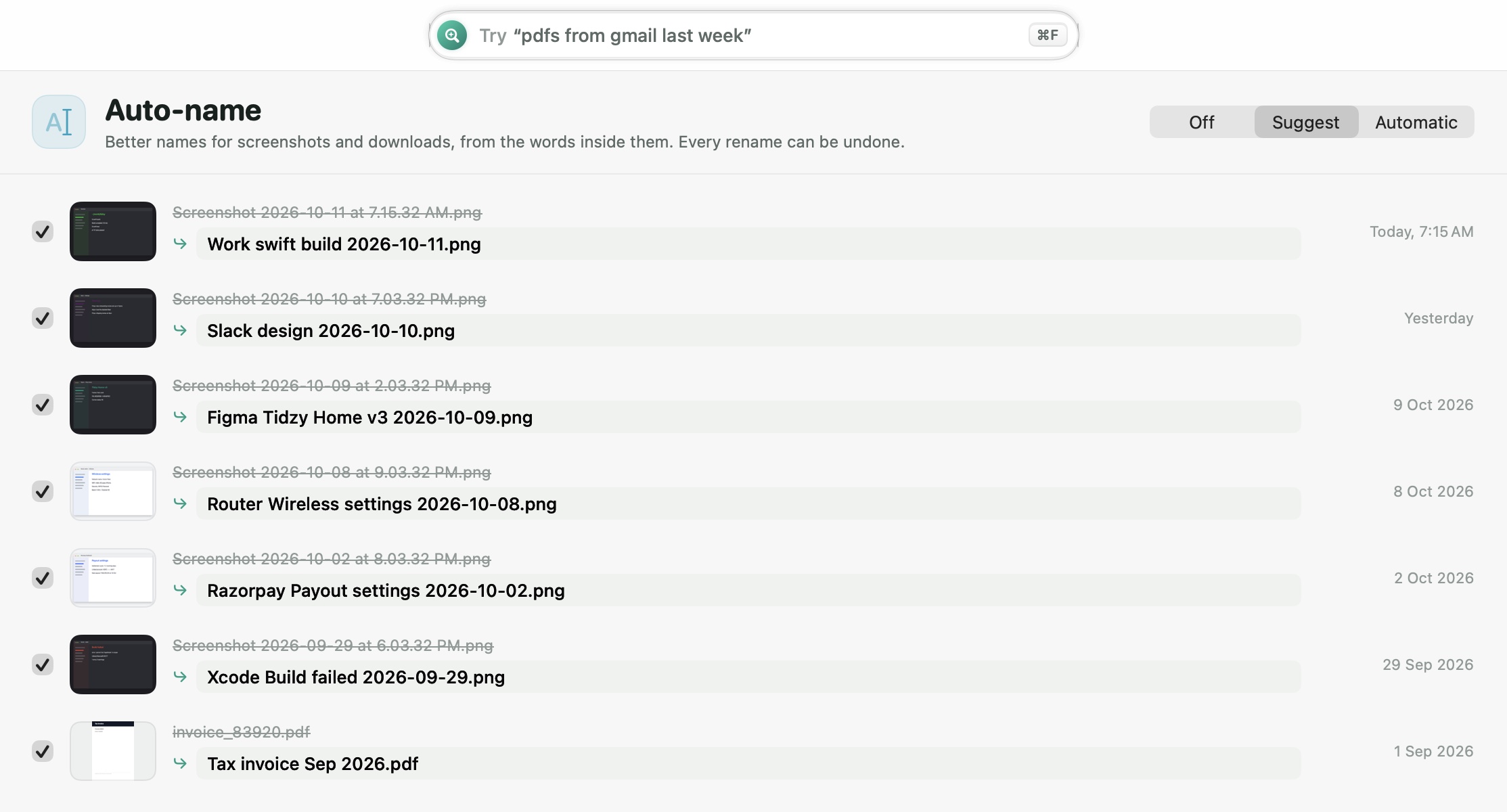Click original name Screenshot 2026-10-11 at 7.15.32 AM.png
The image size is (1507, 812).
click(x=327, y=212)
